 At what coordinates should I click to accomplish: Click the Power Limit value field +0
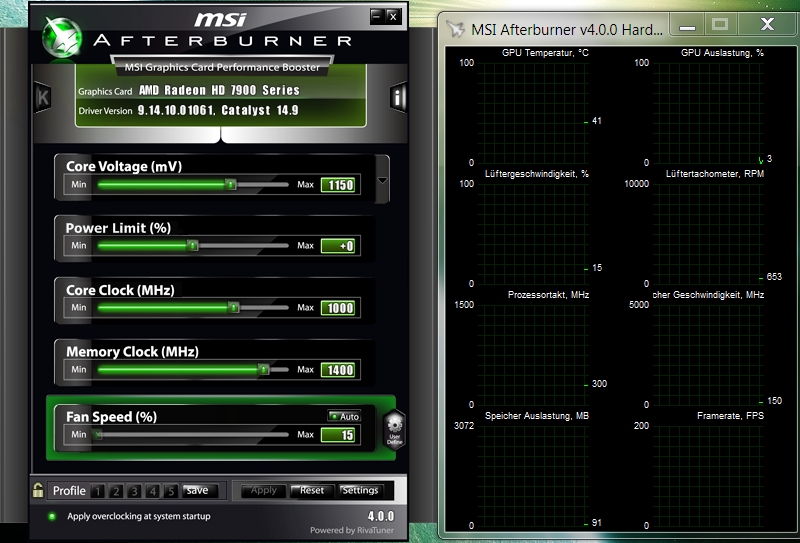[x=338, y=246]
